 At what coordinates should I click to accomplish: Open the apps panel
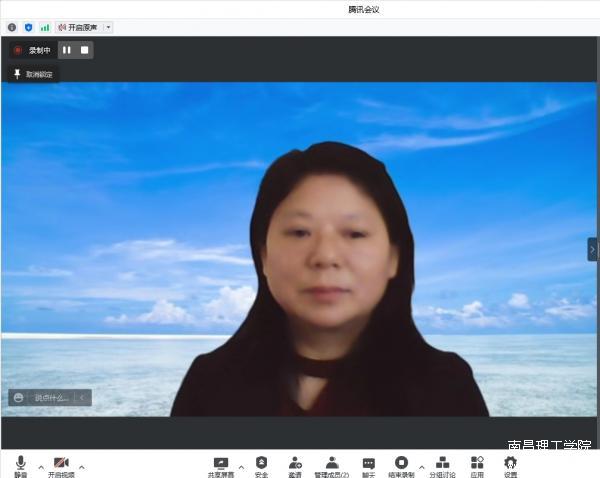pos(477,465)
